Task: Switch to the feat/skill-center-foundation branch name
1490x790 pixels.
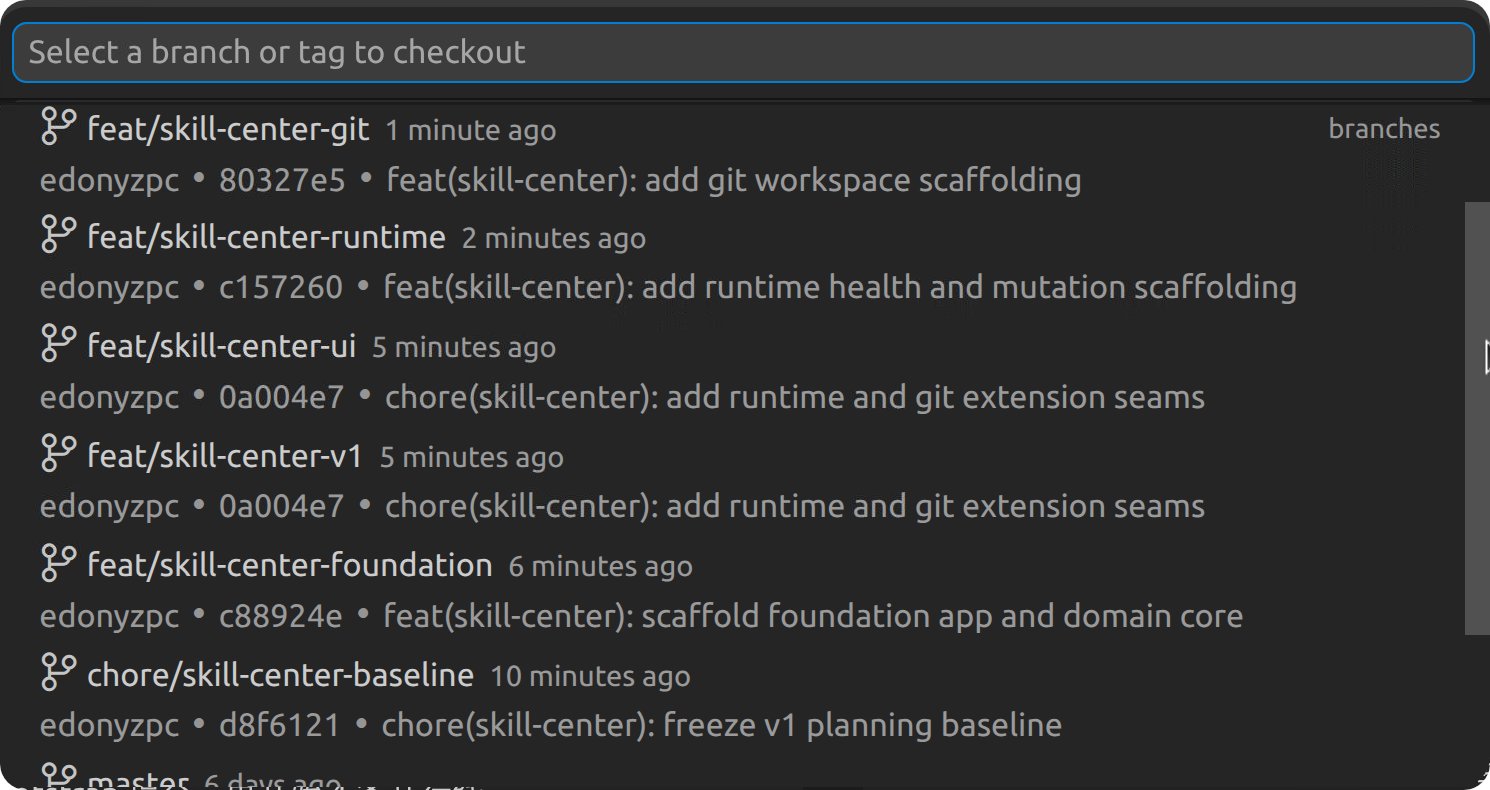Action: [289, 565]
